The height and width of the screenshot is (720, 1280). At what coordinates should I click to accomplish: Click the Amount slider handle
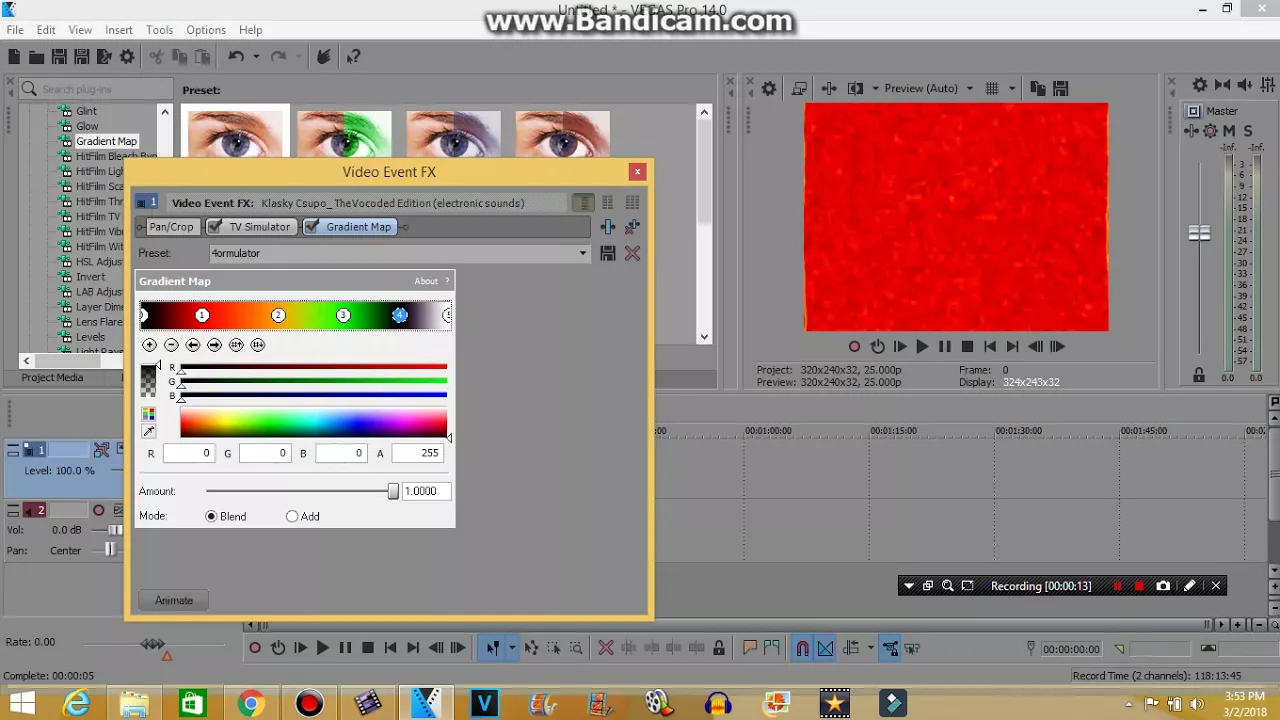pyautogui.click(x=393, y=491)
